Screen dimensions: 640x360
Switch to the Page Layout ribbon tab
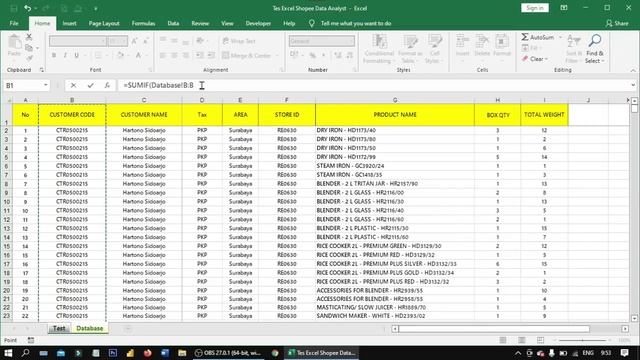[x=104, y=24]
